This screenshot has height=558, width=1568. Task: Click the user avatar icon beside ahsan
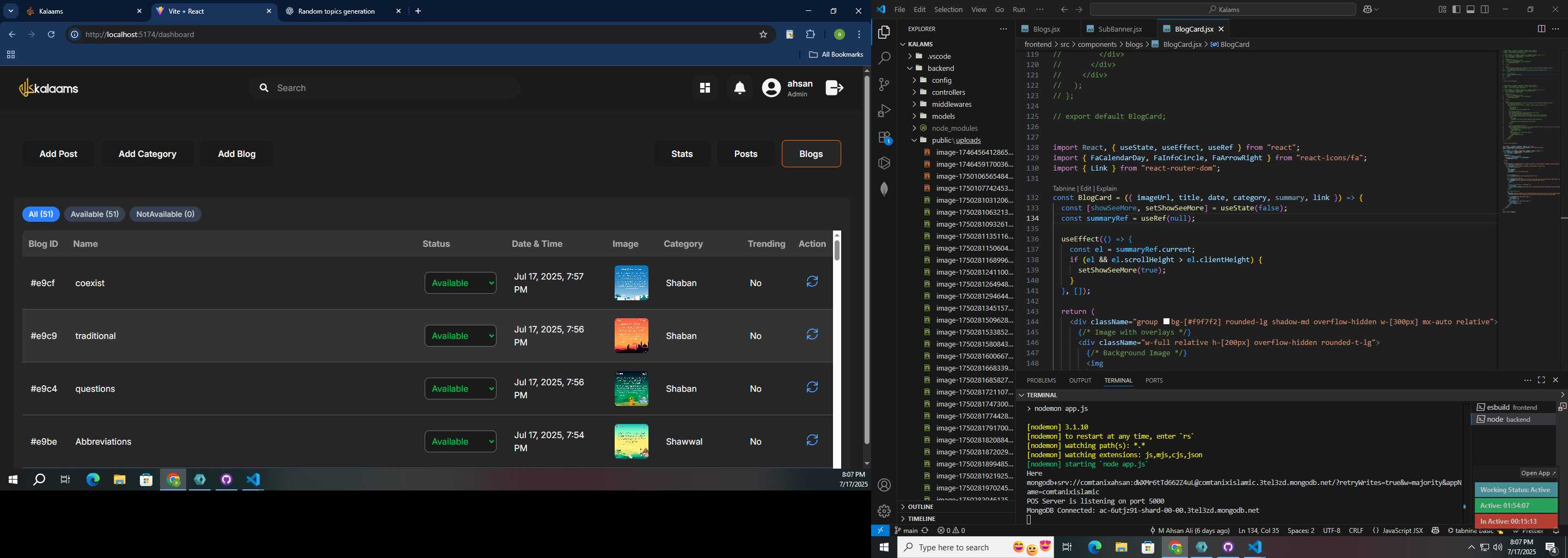click(771, 88)
